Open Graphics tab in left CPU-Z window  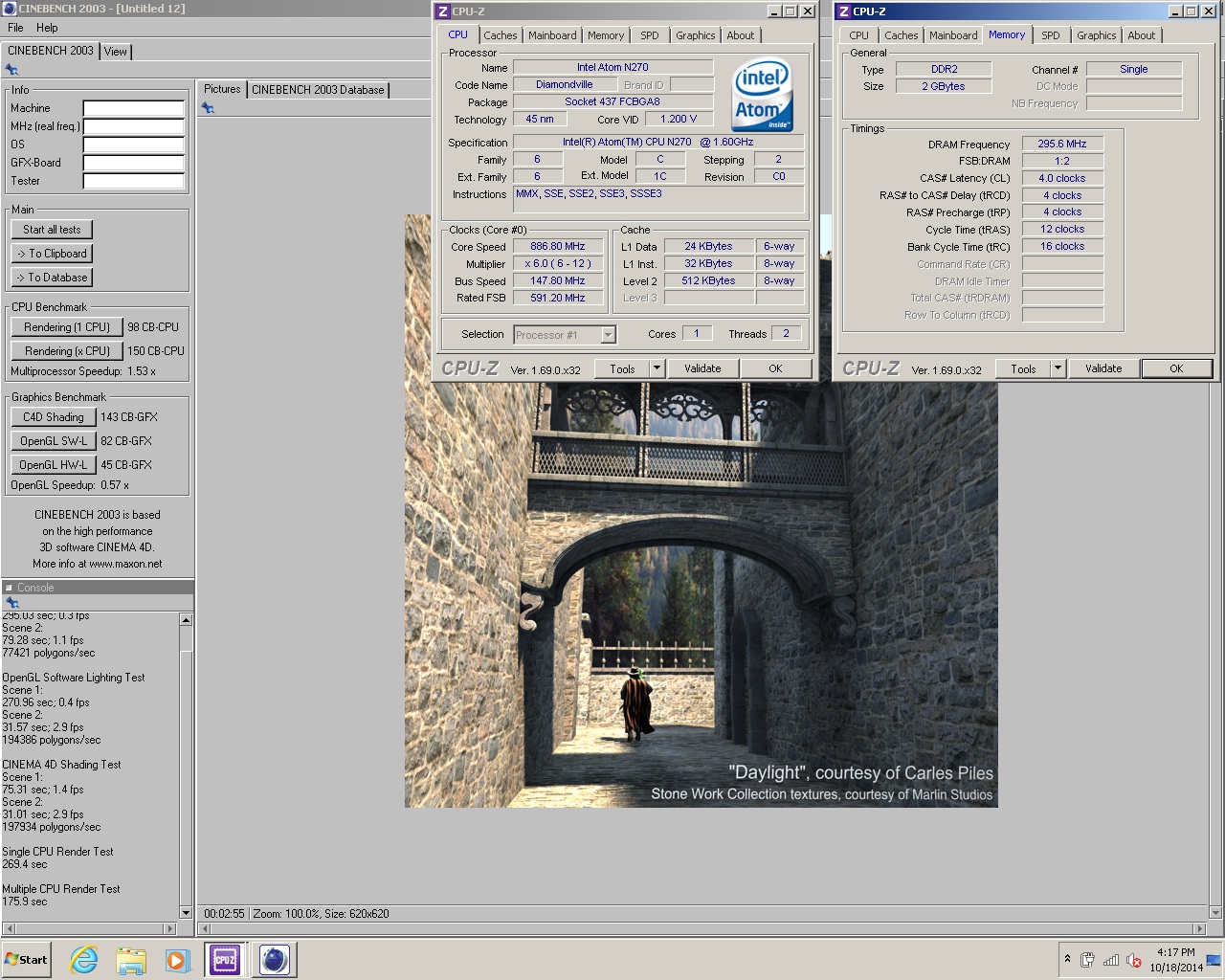pos(695,35)
